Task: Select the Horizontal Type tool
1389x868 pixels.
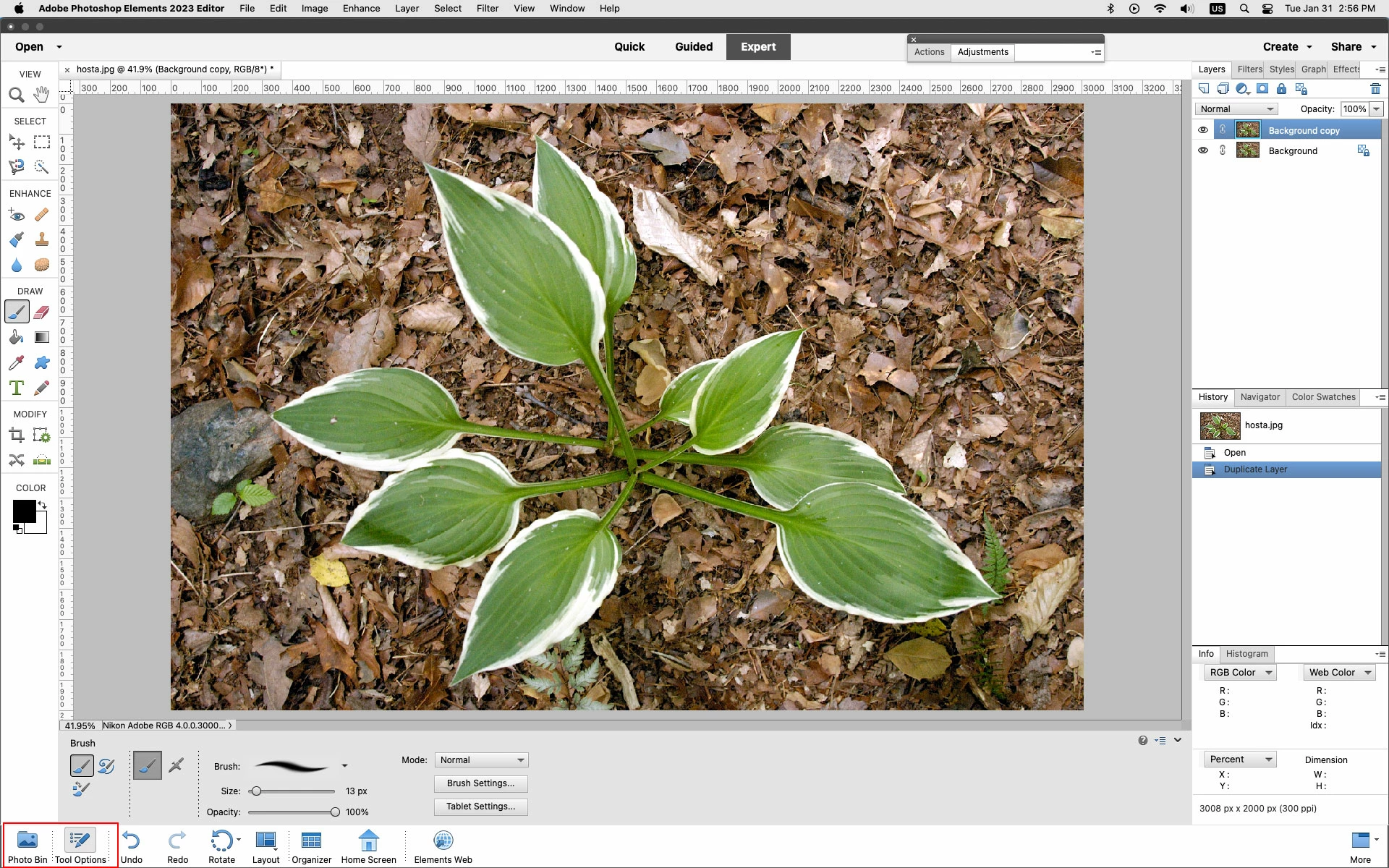Action: [16, 388]
